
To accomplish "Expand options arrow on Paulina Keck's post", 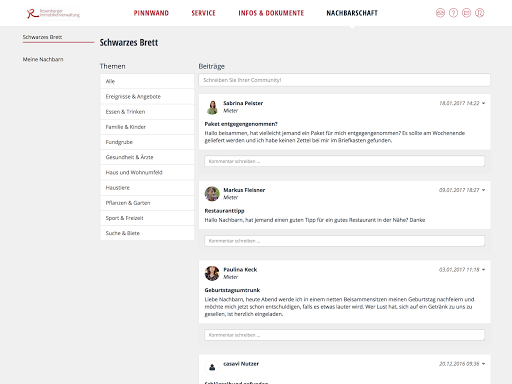I will [x=484, y=270].
